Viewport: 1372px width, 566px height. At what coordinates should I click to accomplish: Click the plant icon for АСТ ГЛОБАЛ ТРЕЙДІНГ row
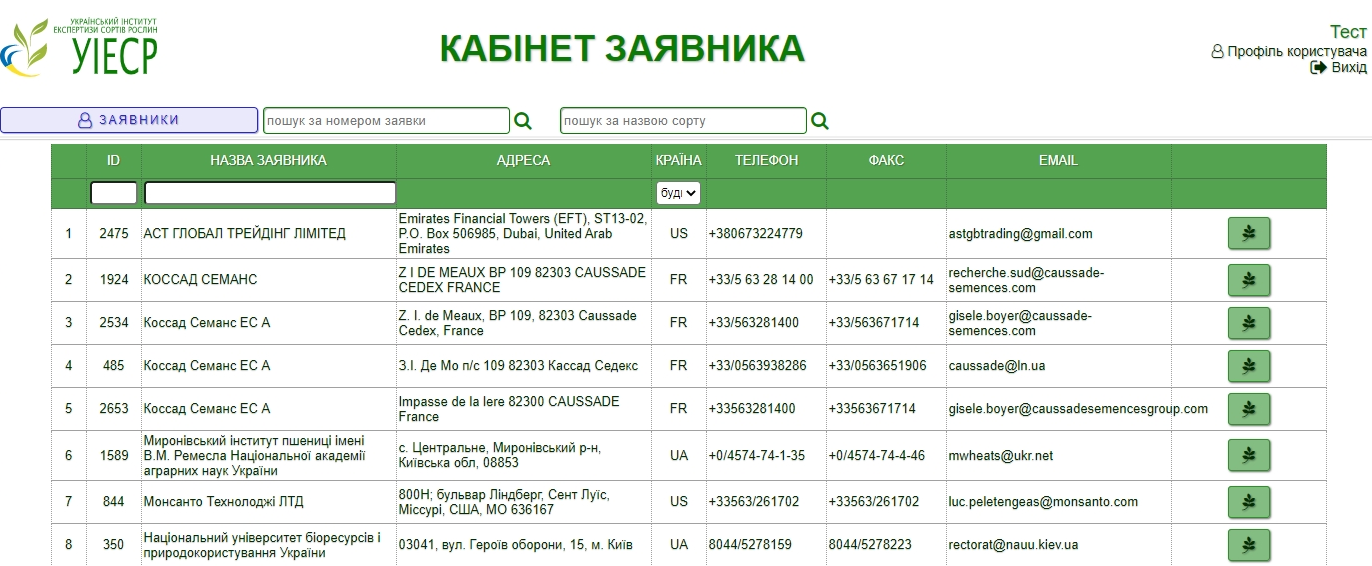point(1248,233)
